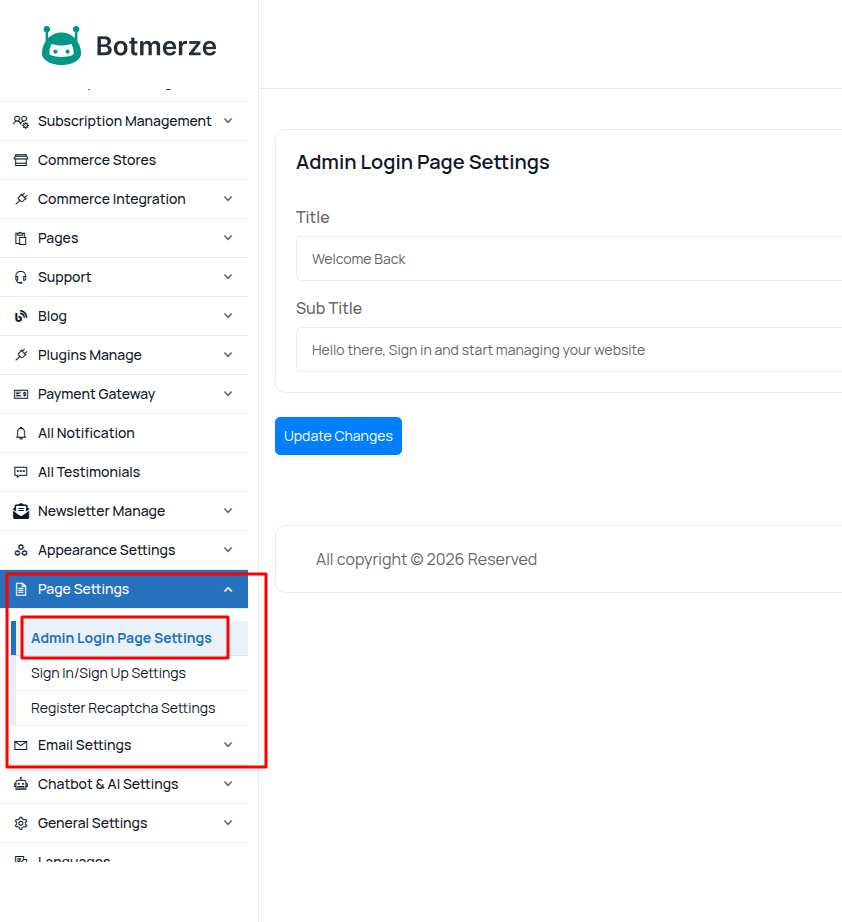Collapse the Page Settings menu chevron
This screenshot has width=842, height=922.
tap(228, 589)
